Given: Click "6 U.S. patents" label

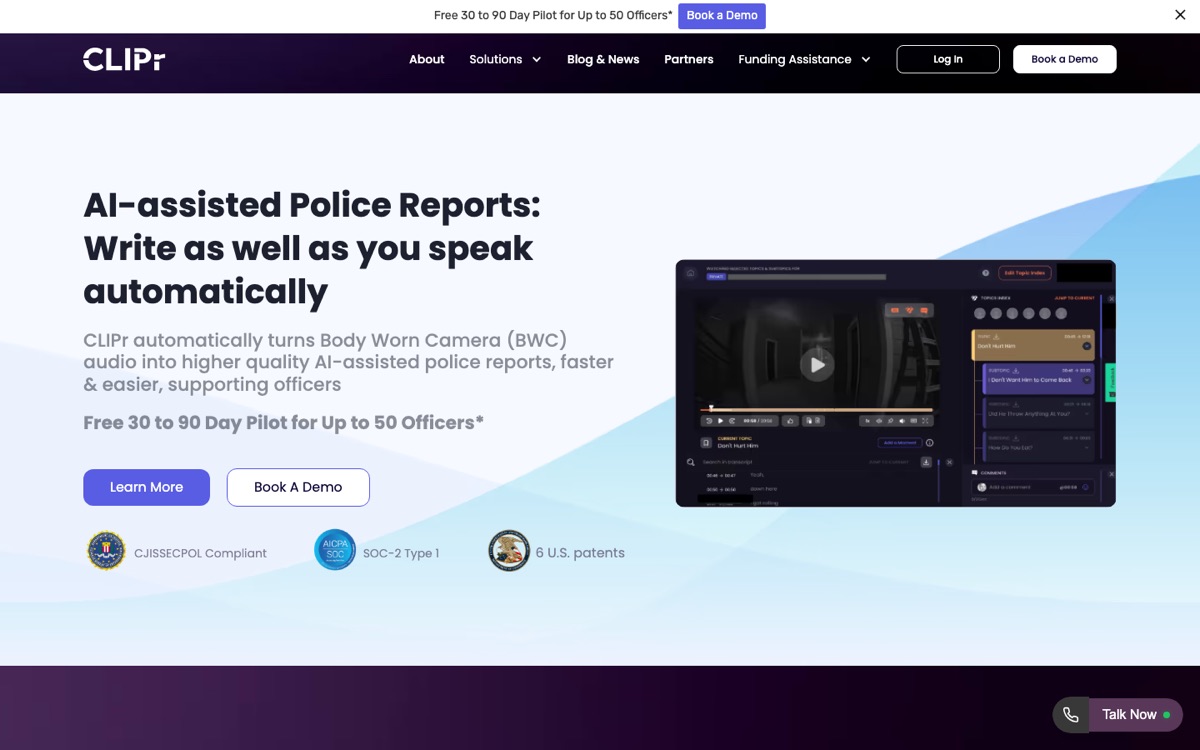Looking at the screenshot, I should point(580,553).
